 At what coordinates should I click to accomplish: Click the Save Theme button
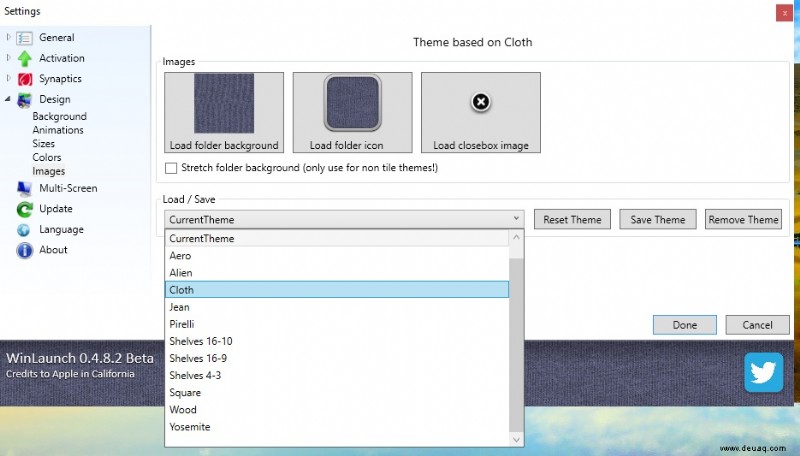click(x=658, y=219)
